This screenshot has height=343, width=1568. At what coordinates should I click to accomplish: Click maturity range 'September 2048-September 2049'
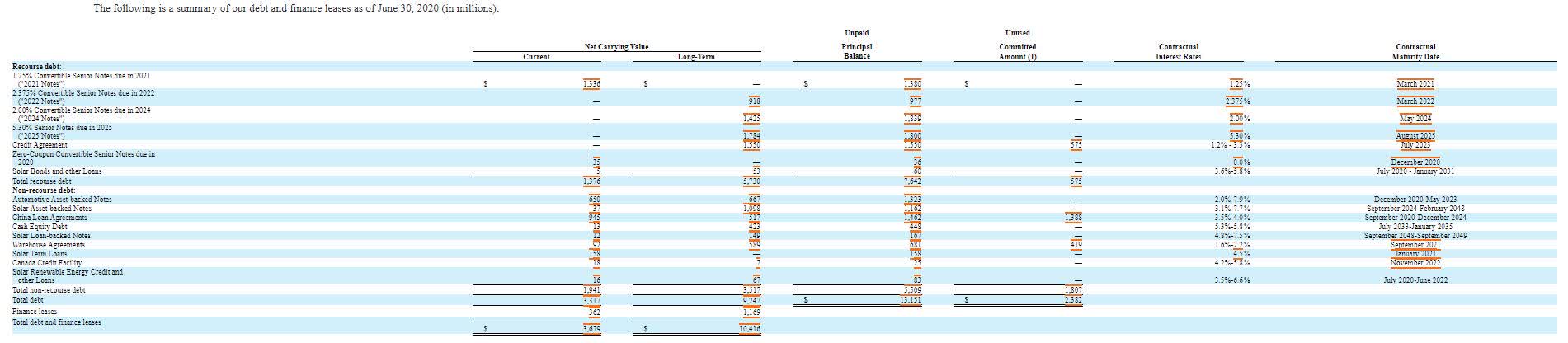tap(1415, 236)
